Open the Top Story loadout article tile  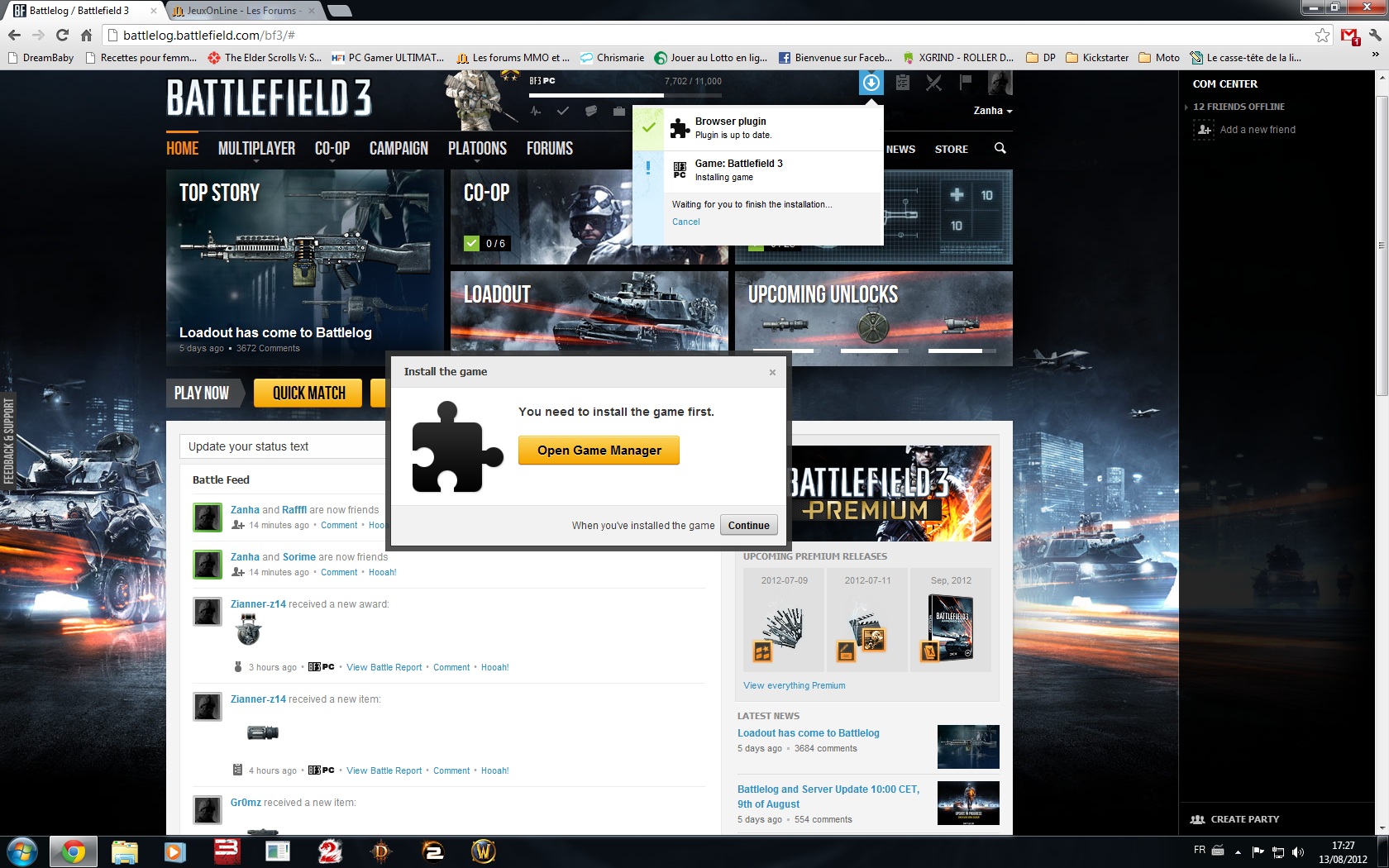point(305,268)
